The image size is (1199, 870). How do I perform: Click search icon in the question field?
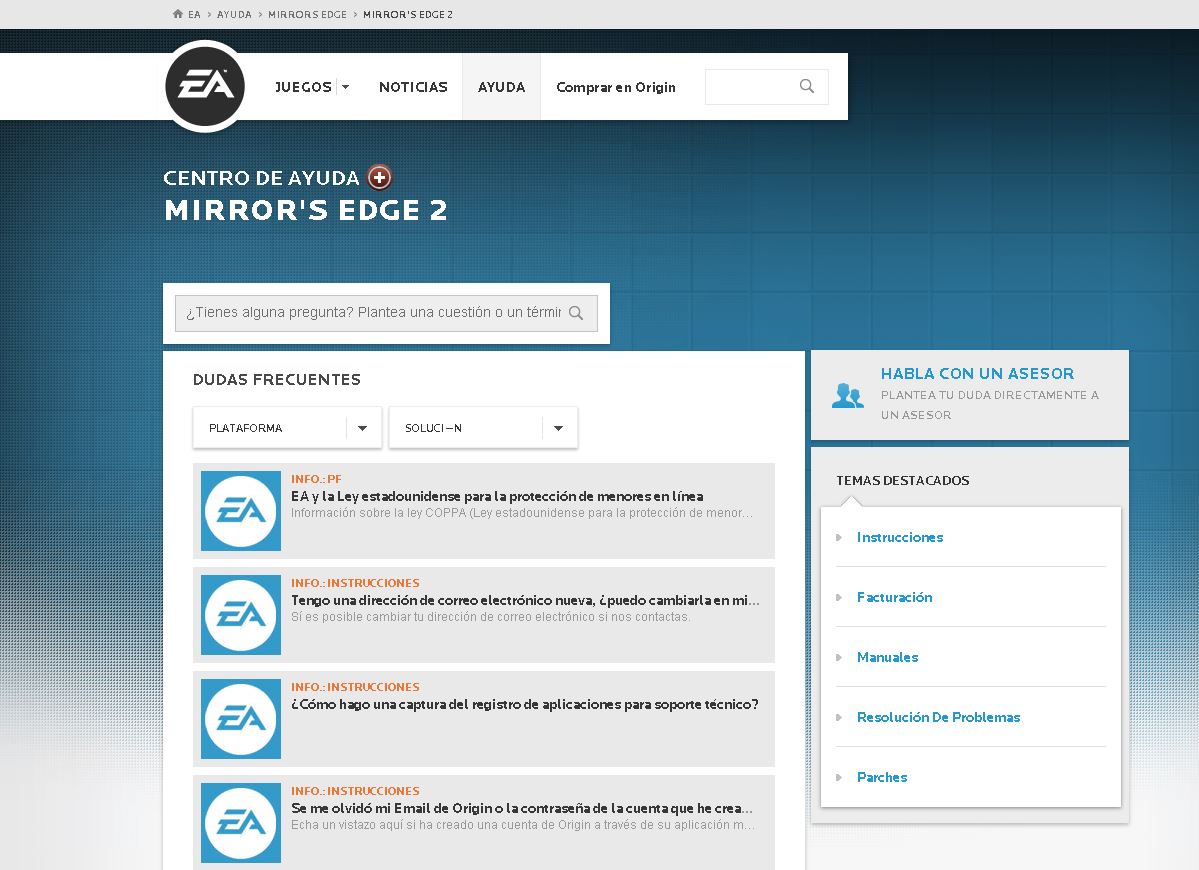pyautogui.click(x=576, y=313)
